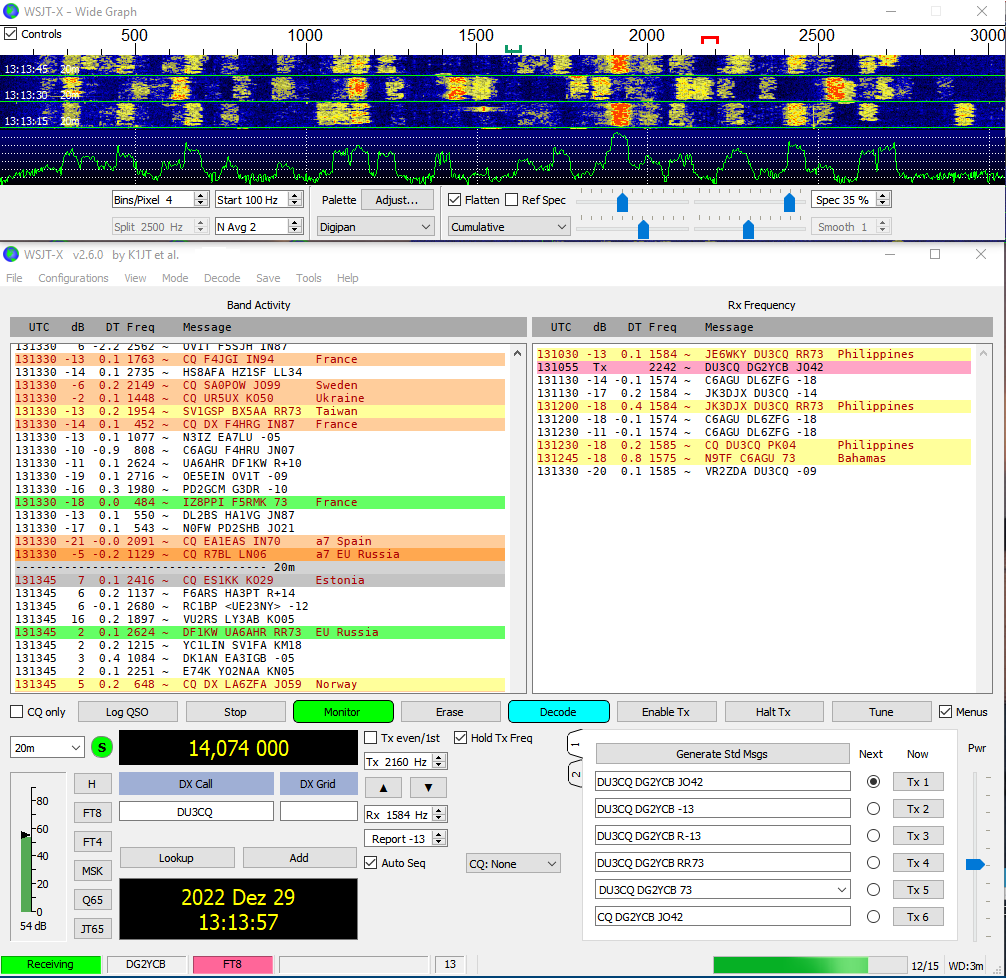The height and width of the screenshot is (978, 1006).
Task: Open the Digipan palette dropdown
Action: coord(375,226)
